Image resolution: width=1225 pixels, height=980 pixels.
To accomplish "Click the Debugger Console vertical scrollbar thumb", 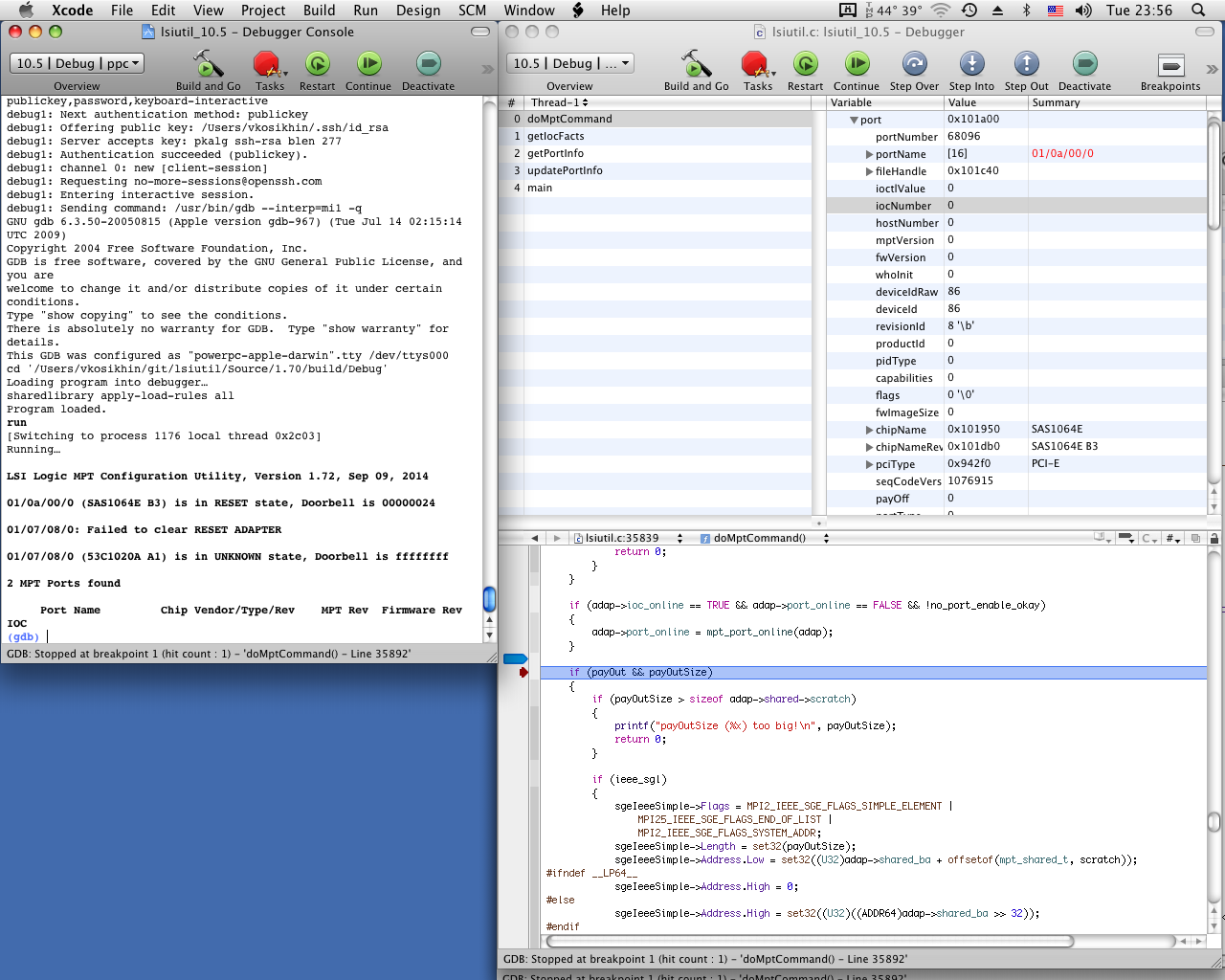I will [489, 599].
